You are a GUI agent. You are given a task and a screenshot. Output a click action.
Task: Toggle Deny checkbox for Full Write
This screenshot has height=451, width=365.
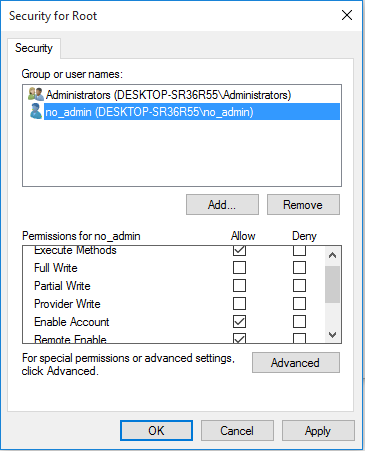pyautogui.click(x=299, y=268)
